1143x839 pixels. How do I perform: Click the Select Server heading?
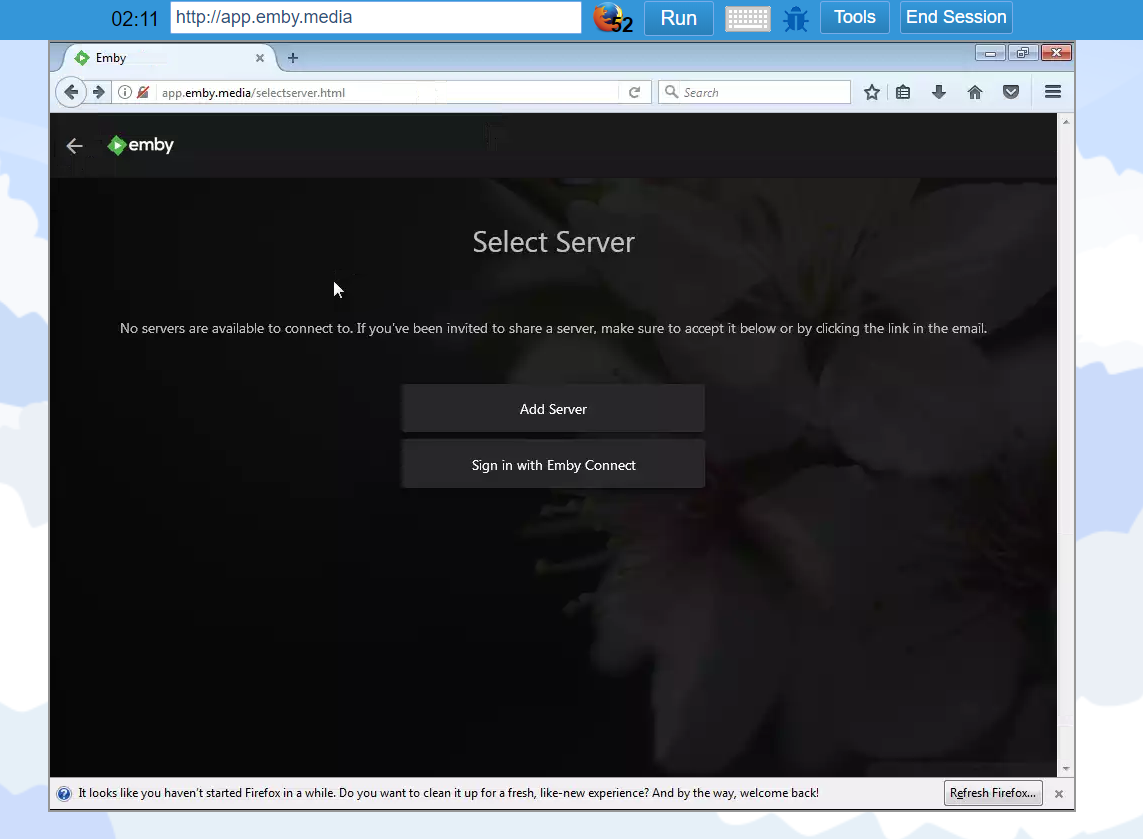click(553, 242)
